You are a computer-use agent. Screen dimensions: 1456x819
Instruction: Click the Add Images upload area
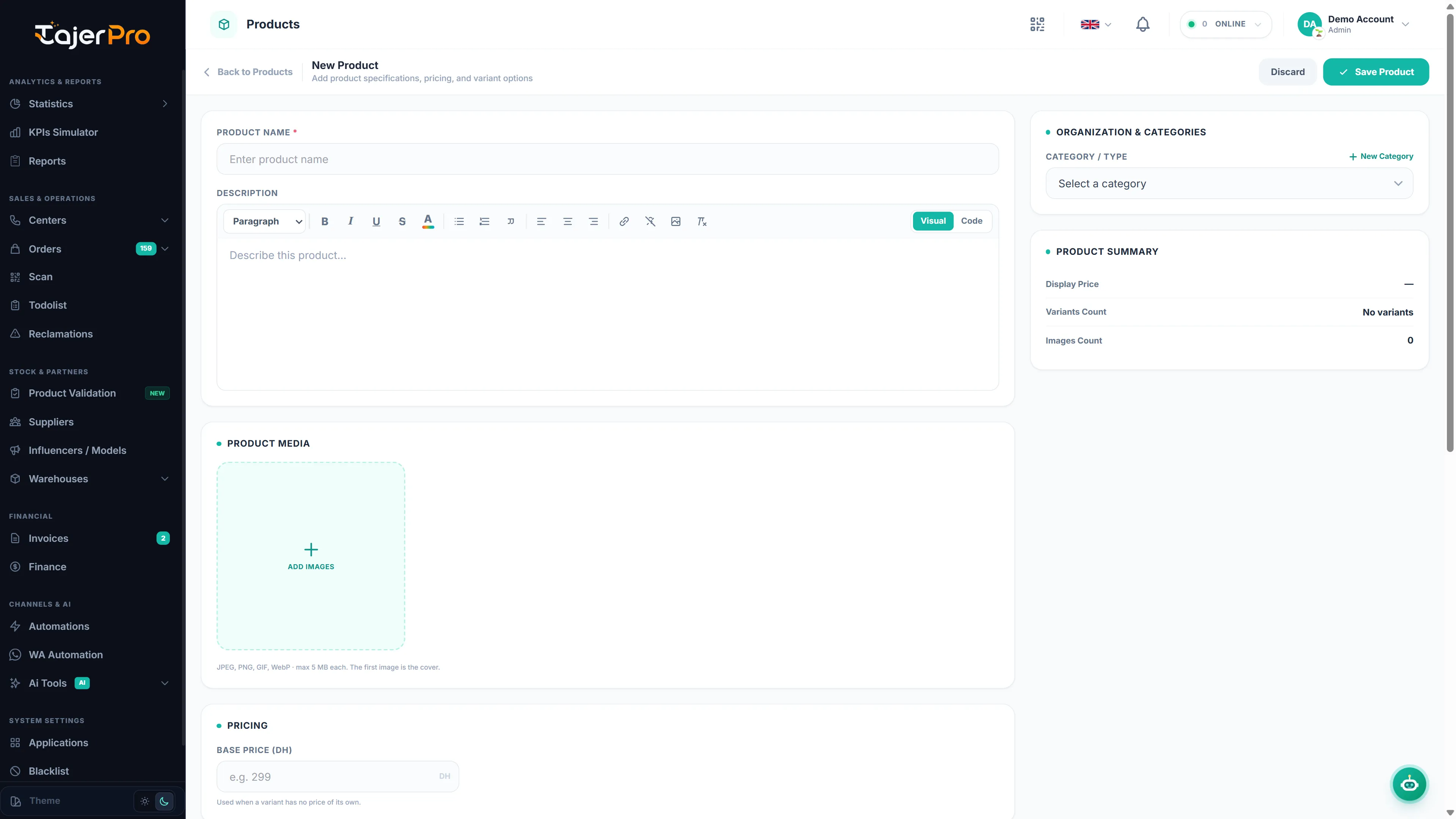(x=311, y=556)
